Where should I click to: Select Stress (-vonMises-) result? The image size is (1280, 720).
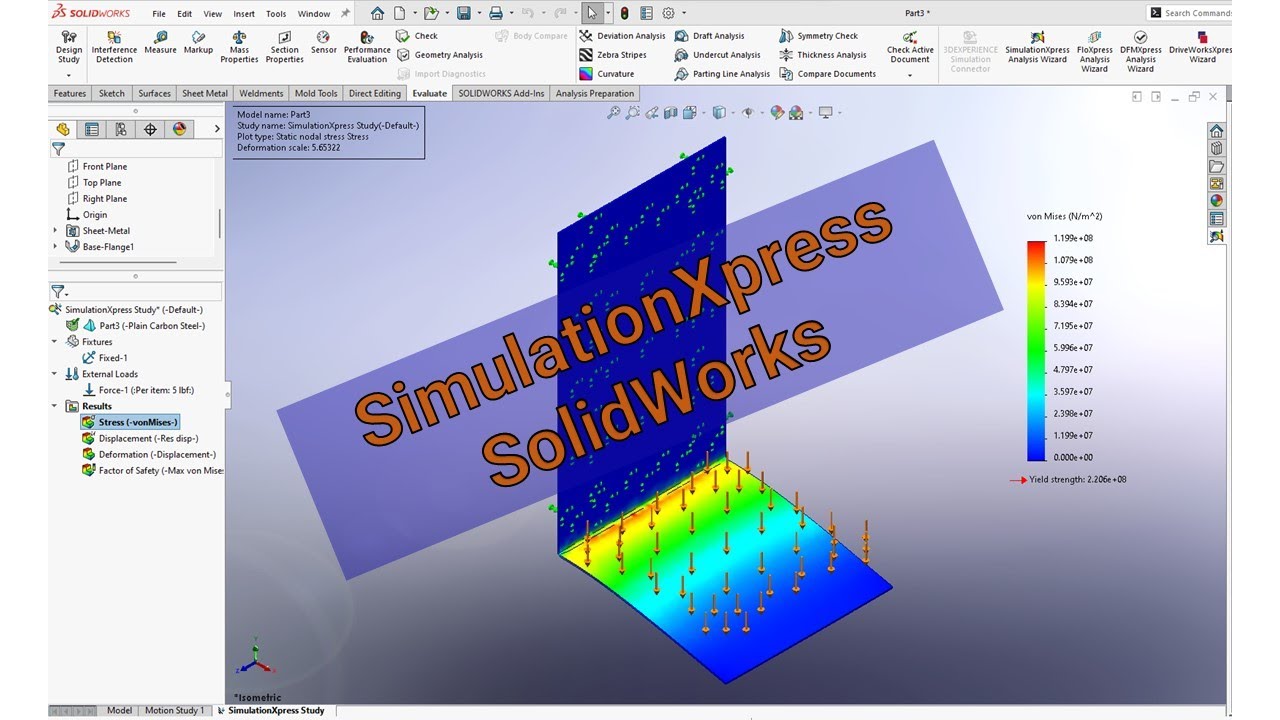[x=130, y=422]
